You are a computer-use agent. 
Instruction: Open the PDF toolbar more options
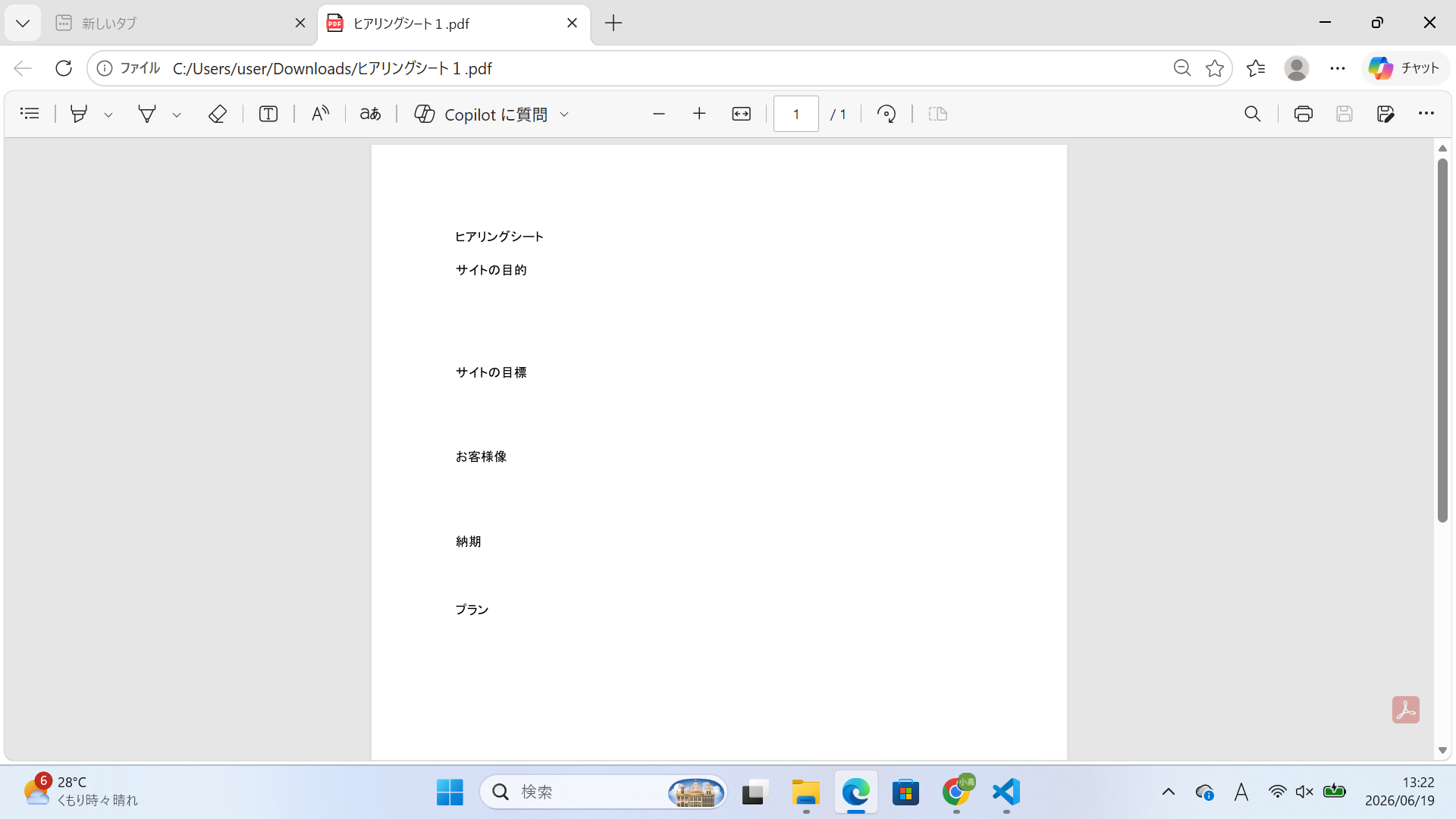point(1426,114)
